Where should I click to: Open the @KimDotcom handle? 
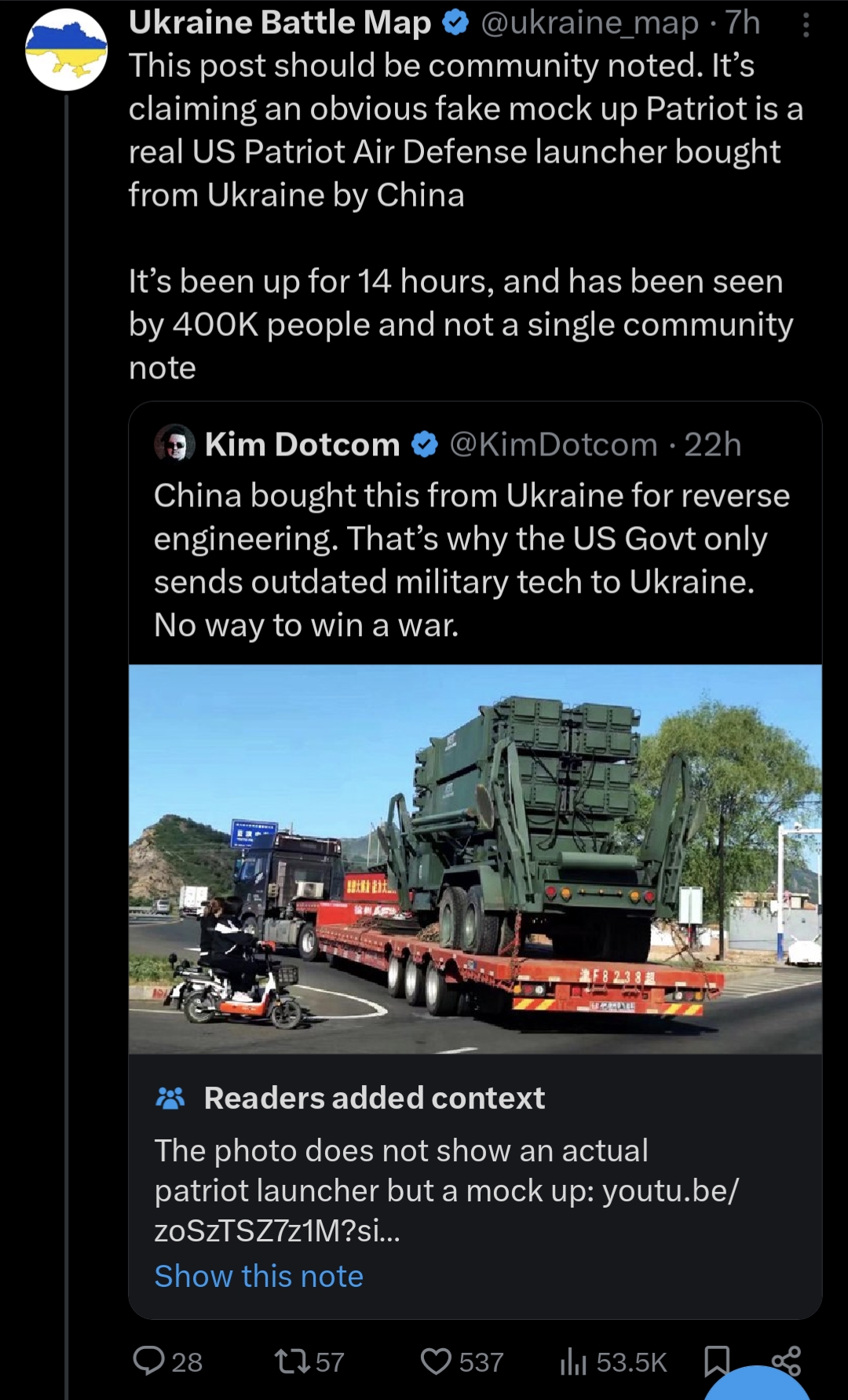[x=554, y=444]
